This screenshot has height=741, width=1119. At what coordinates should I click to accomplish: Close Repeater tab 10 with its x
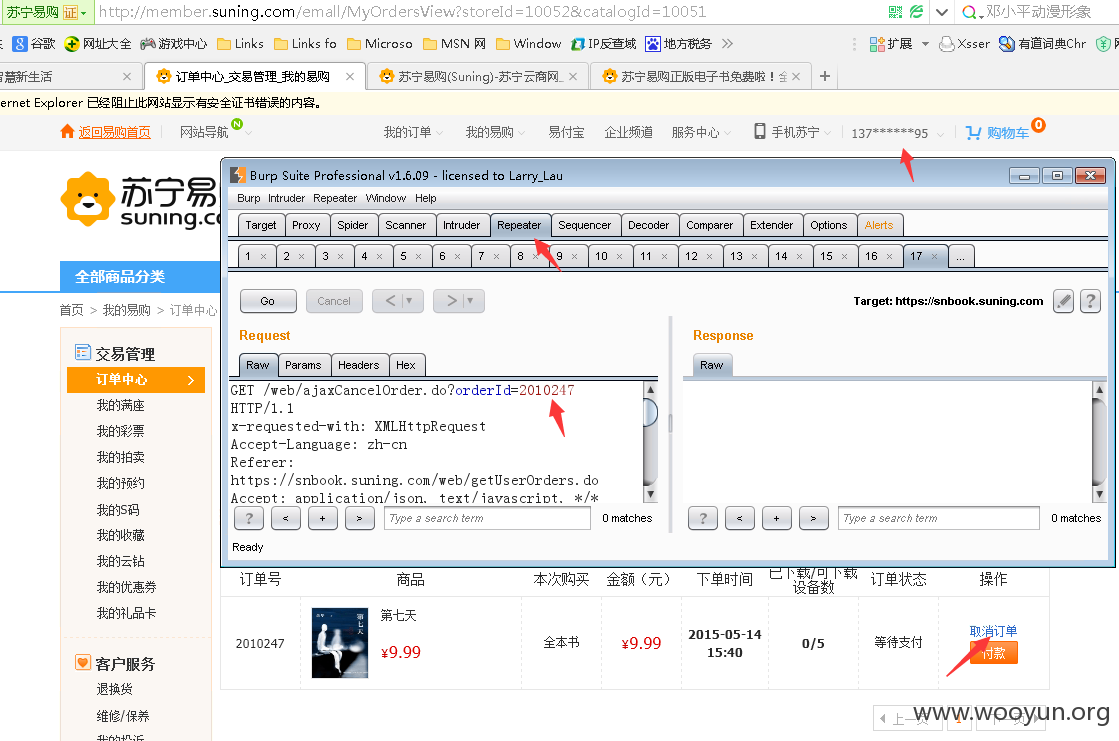[x=619, y=256]
